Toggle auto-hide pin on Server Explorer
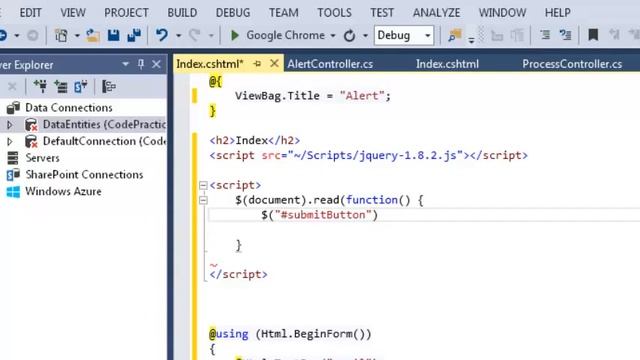The height and width of the screenshot is (360, 640). pyautogui.click(x=141, y=64)
